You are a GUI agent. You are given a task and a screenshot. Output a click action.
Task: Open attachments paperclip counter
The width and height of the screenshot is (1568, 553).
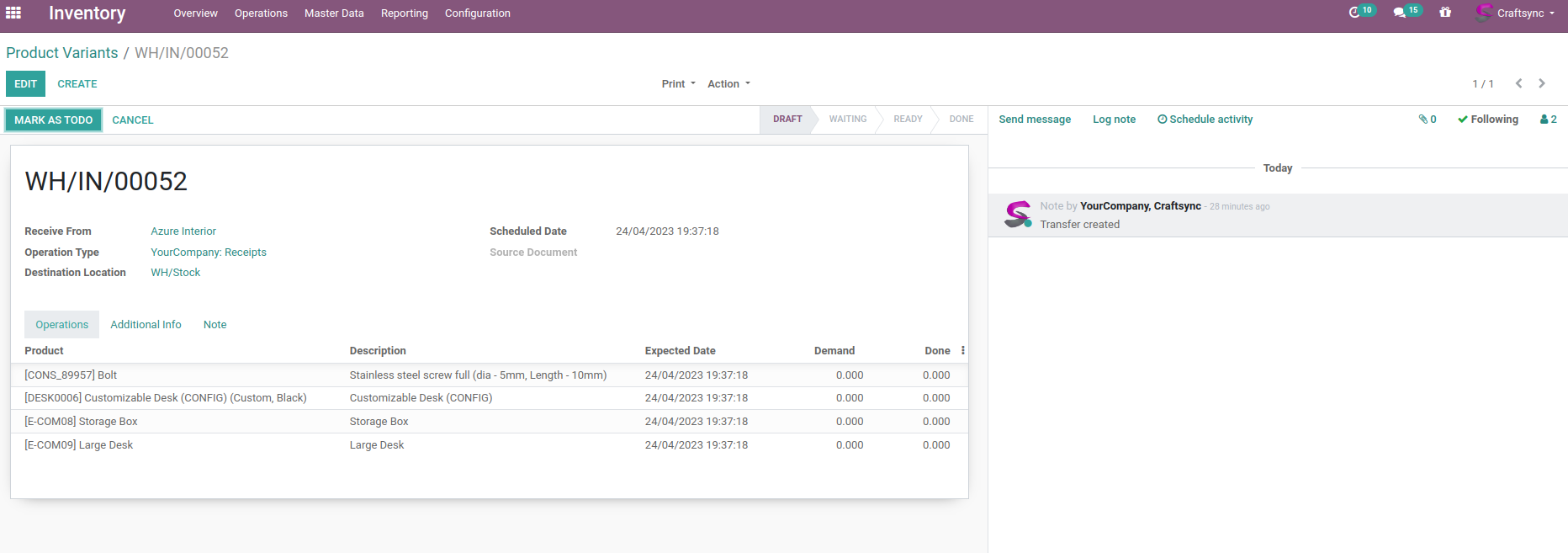coord(1427,120)
